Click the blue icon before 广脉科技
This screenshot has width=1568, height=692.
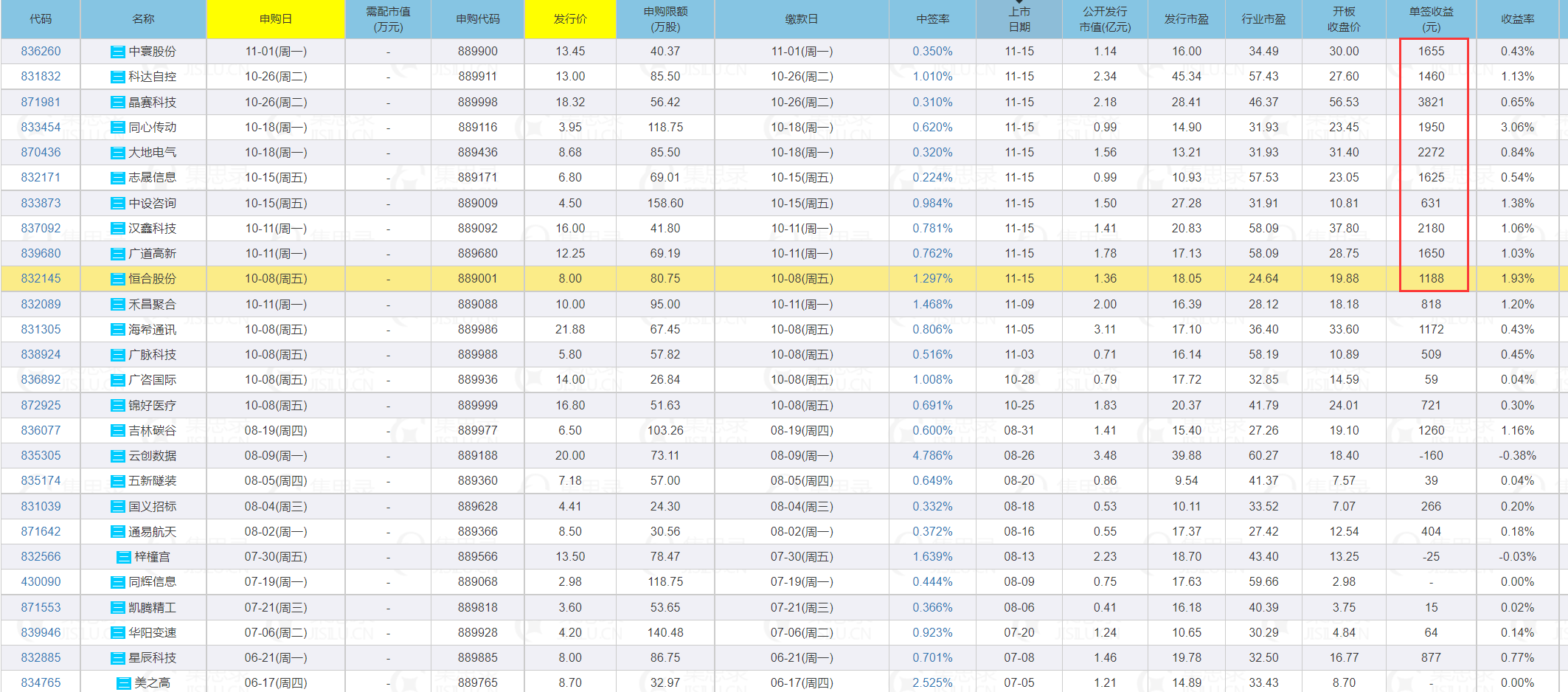[x=117, y=355]
